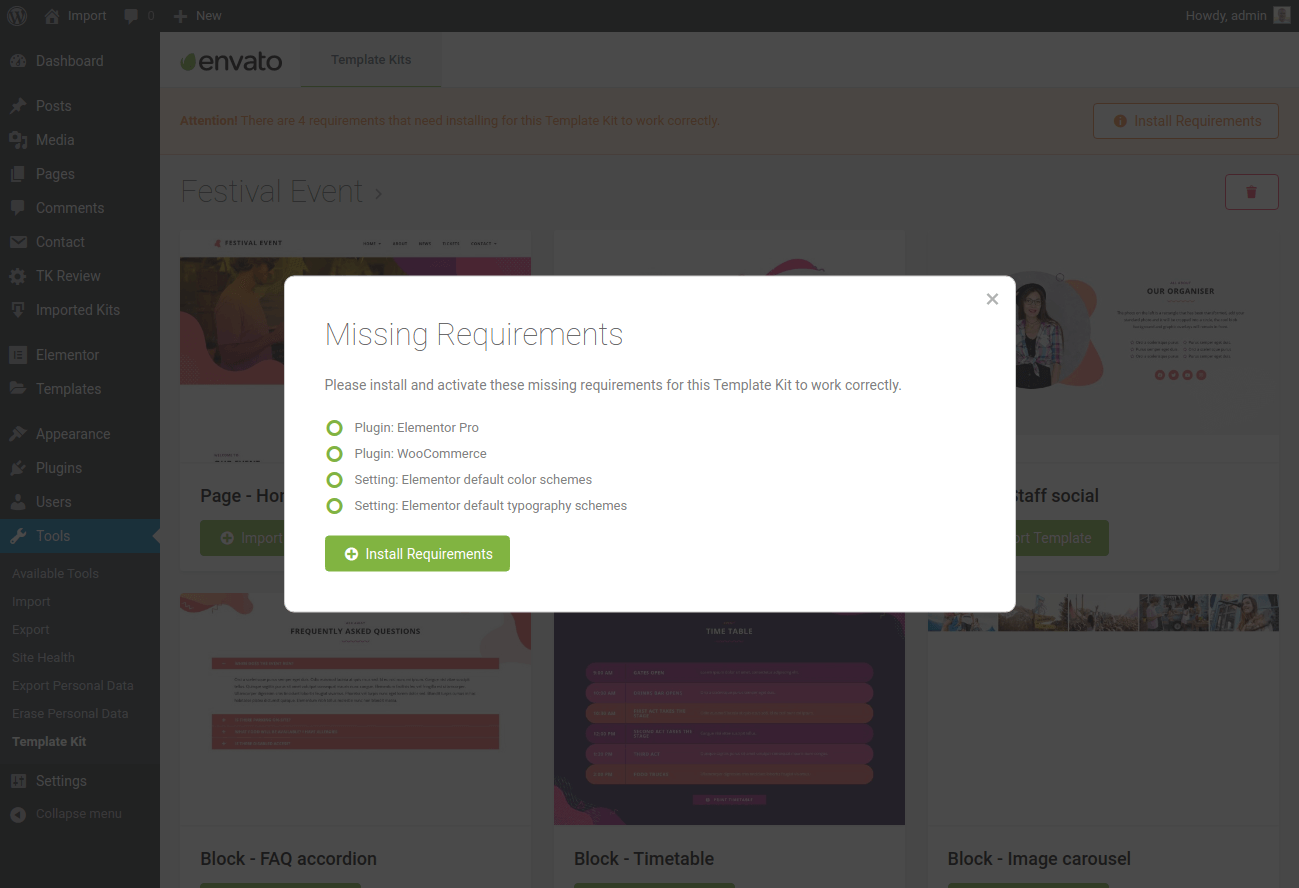Select the Elementor default typography schemes circle

coord(335,506)
